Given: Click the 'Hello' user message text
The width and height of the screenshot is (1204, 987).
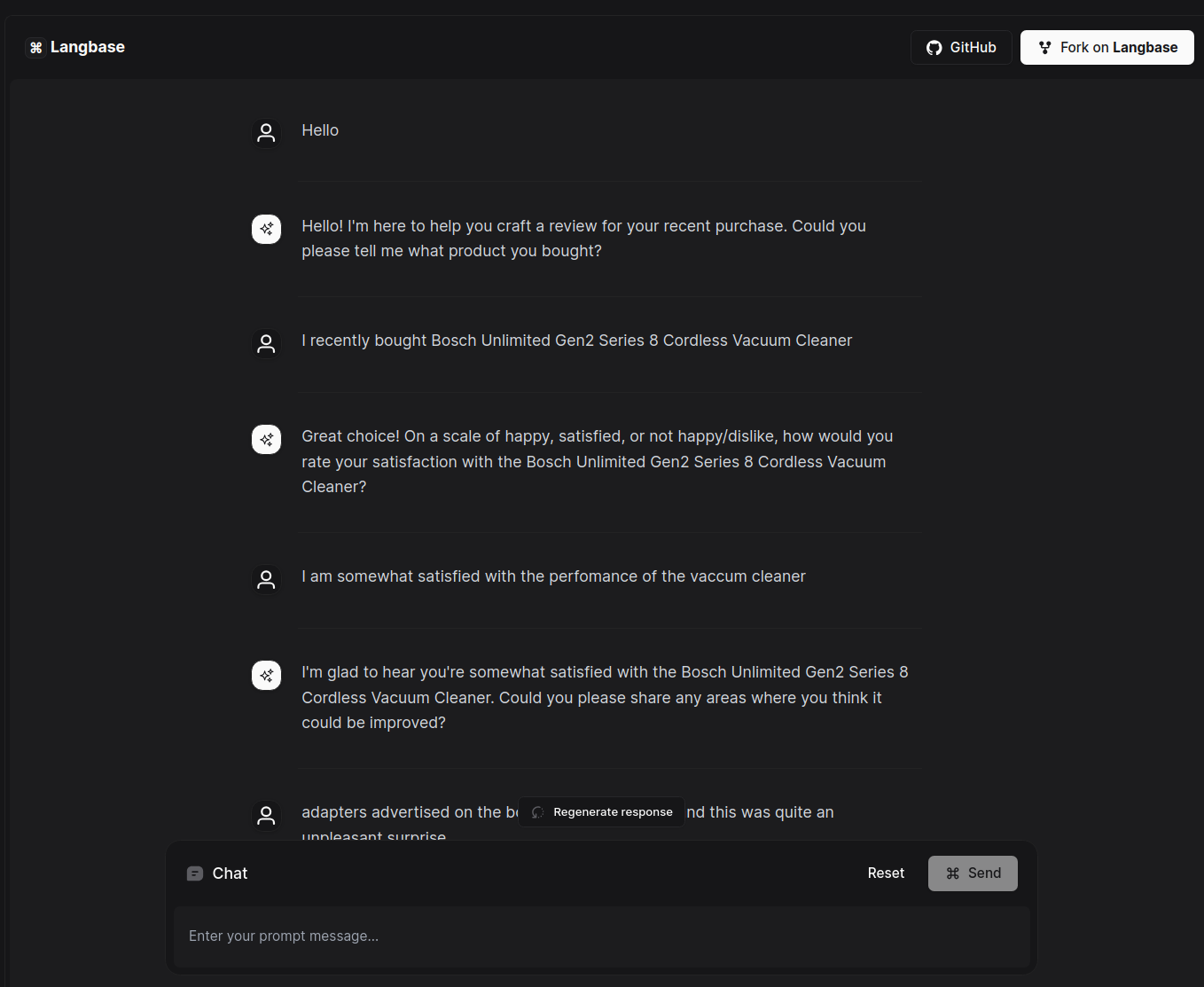Looking at the screenshot, I should pos(320,130).
